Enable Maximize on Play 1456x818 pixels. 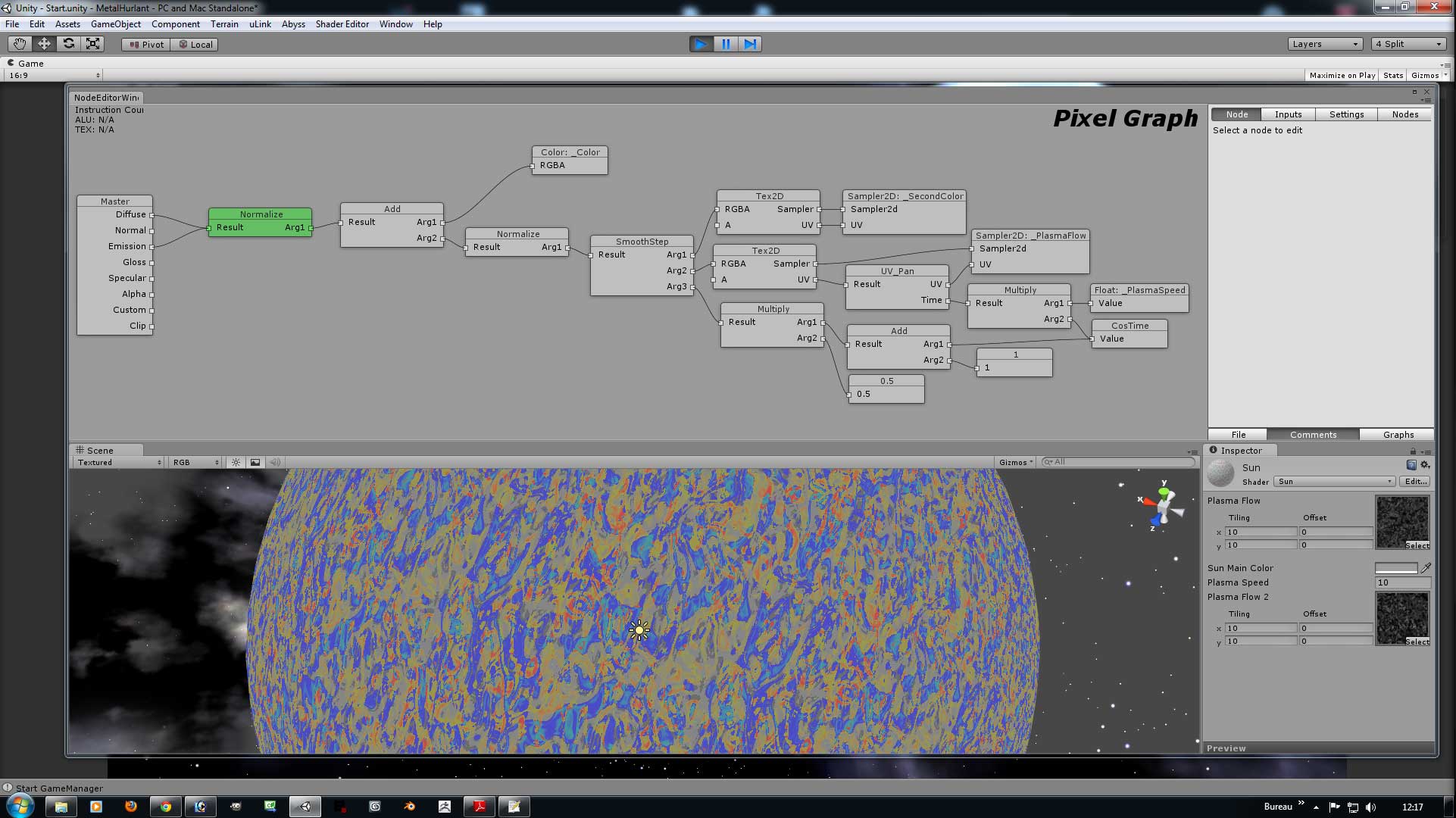[1342, 75]
